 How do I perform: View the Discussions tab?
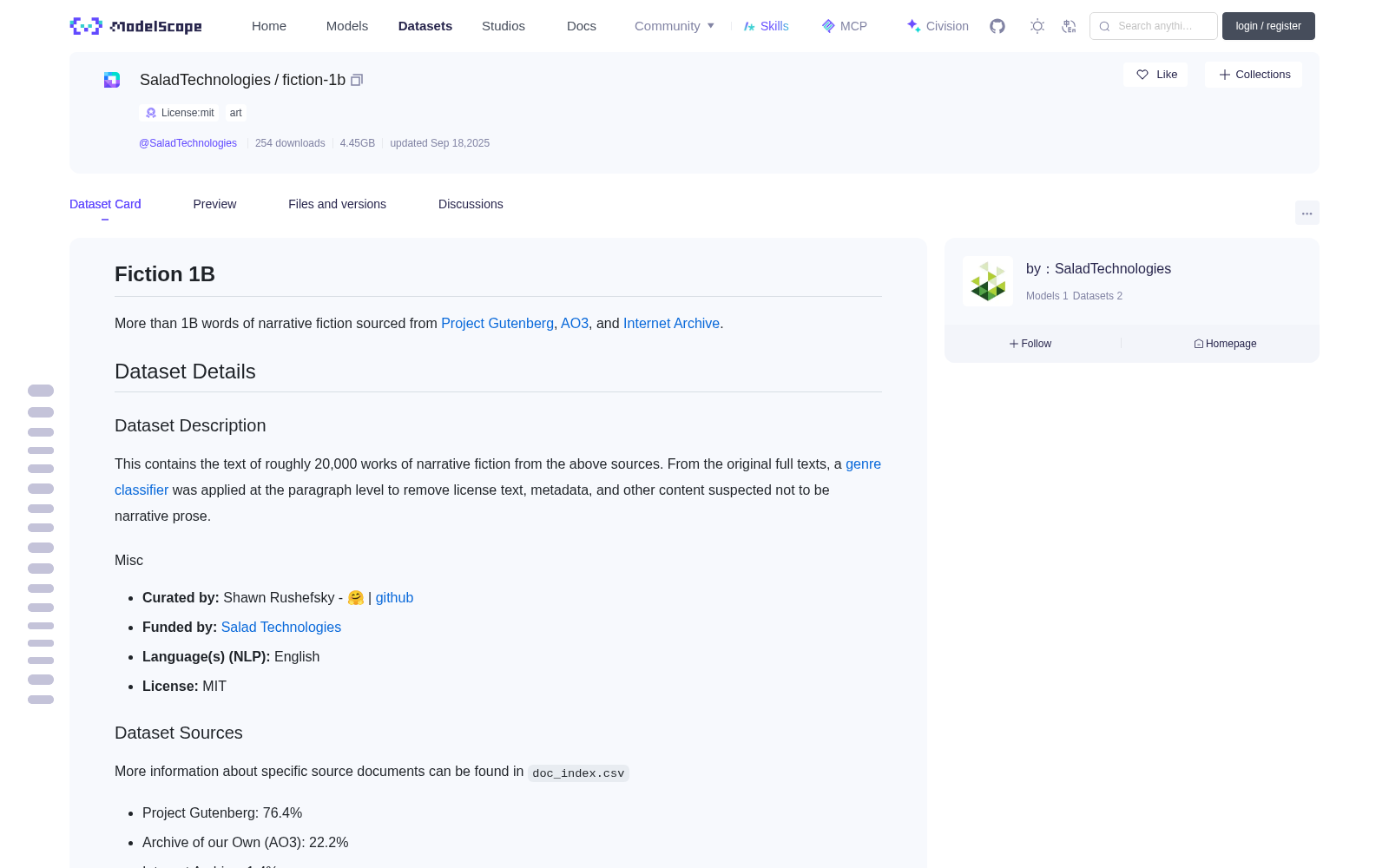pos(471,204)
